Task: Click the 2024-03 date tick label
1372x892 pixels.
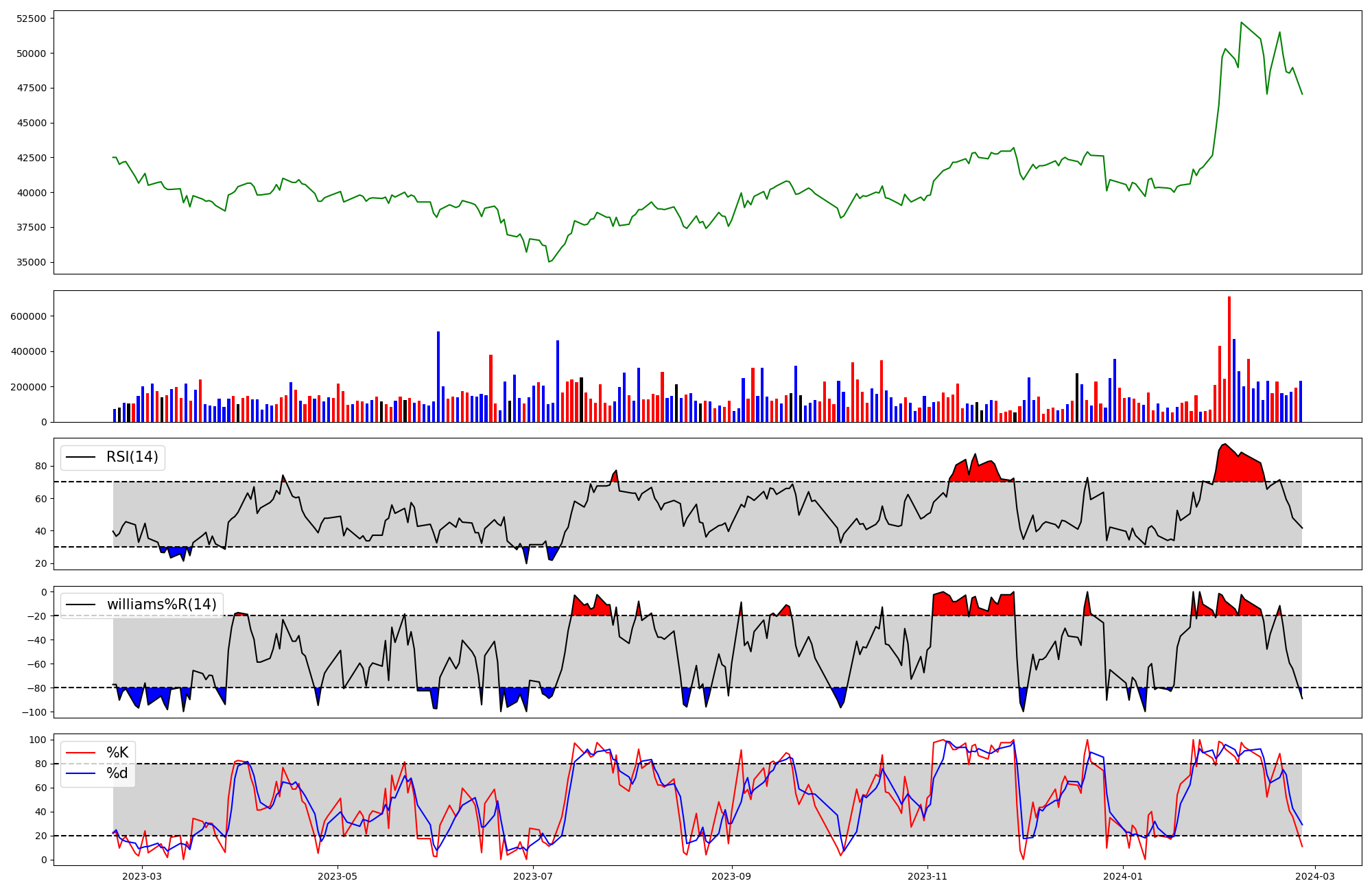Action: 1315,876
